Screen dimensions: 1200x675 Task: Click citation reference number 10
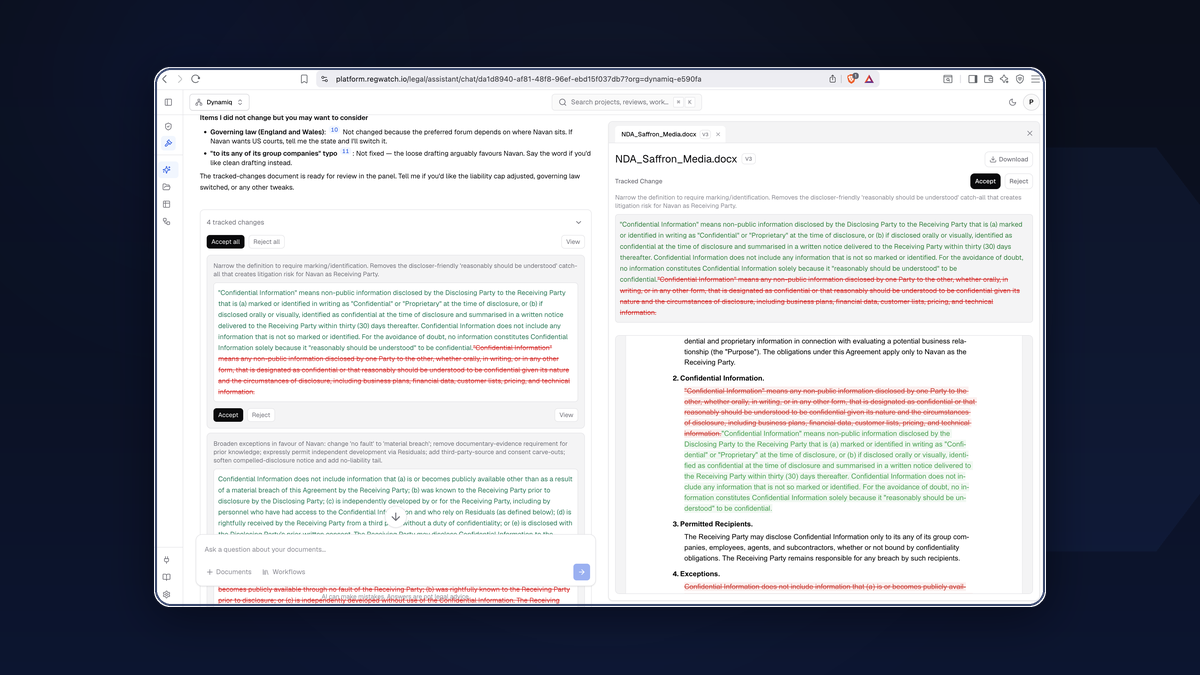[x=334, y=131]
